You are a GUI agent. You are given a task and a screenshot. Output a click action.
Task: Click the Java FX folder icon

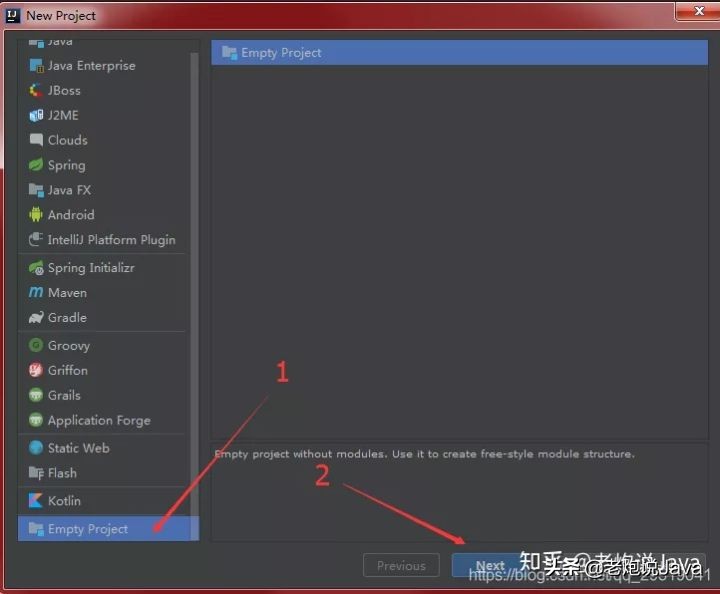point(36,190)
